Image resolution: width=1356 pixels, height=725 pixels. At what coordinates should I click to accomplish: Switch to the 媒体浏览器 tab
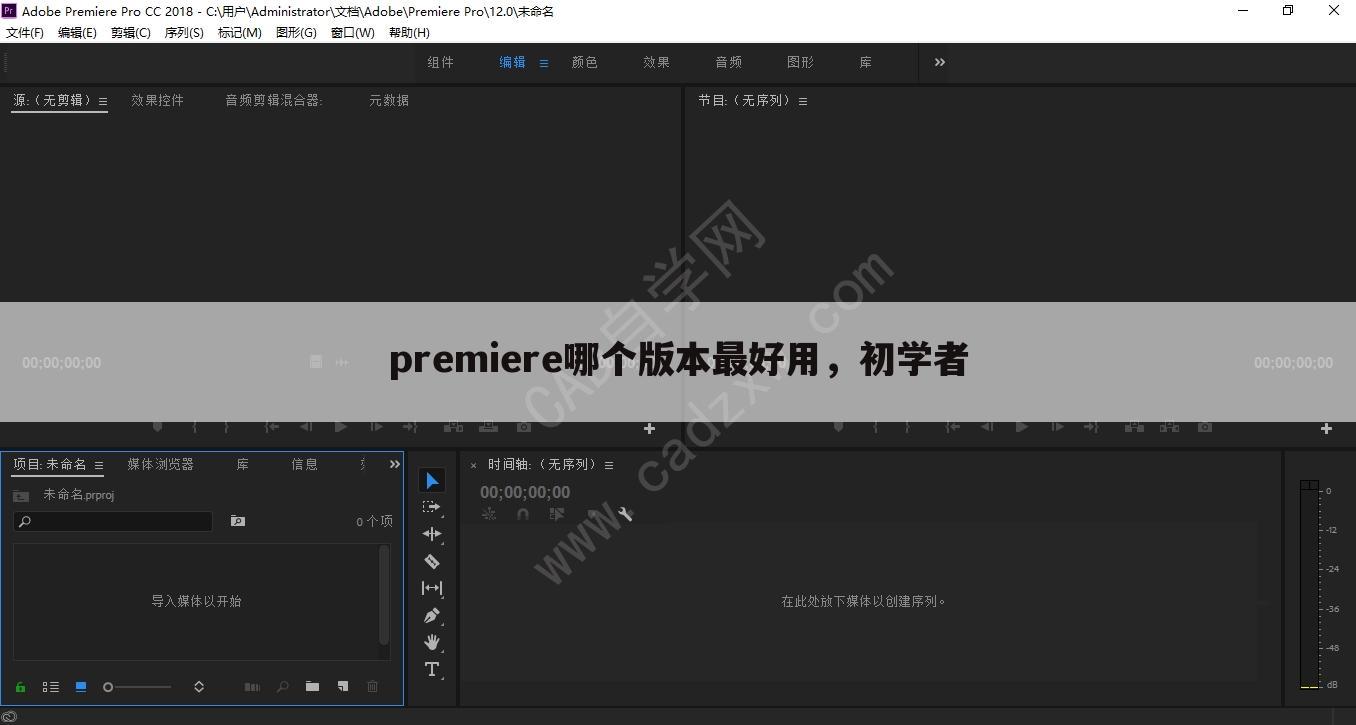click(x=160, y=464)
